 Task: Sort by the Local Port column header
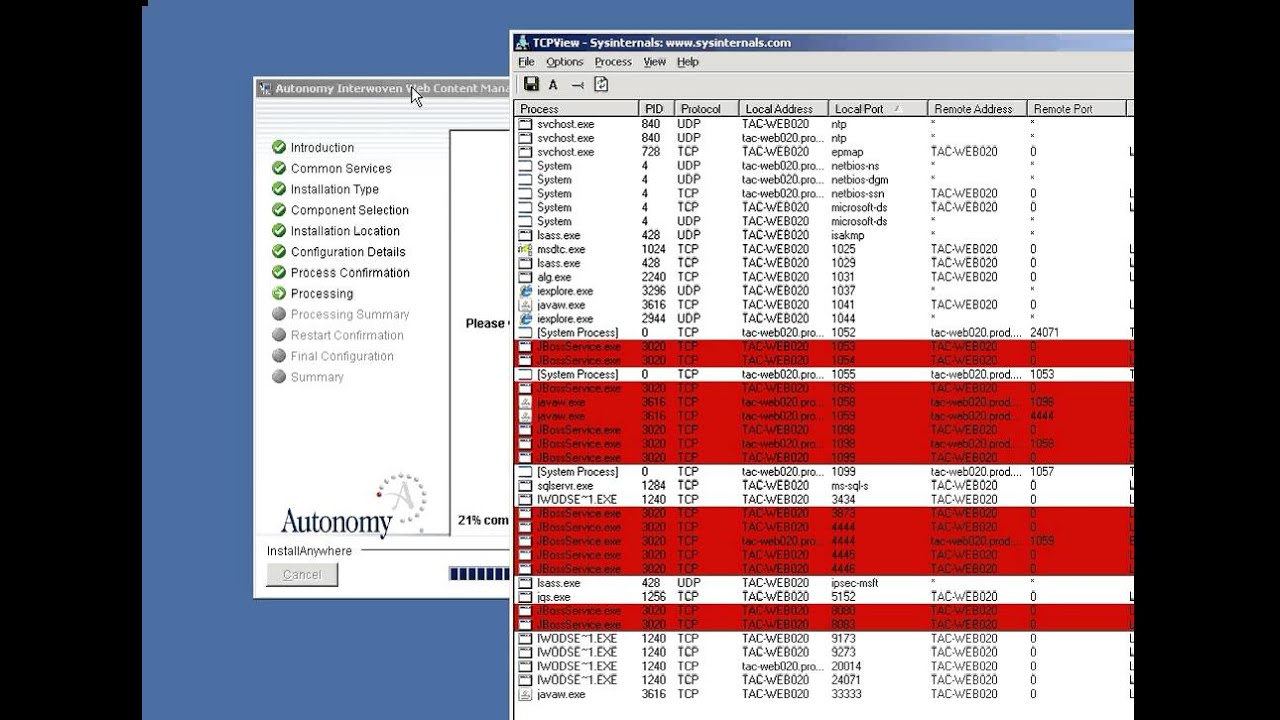pyautogui.click(x=878, y=109)
